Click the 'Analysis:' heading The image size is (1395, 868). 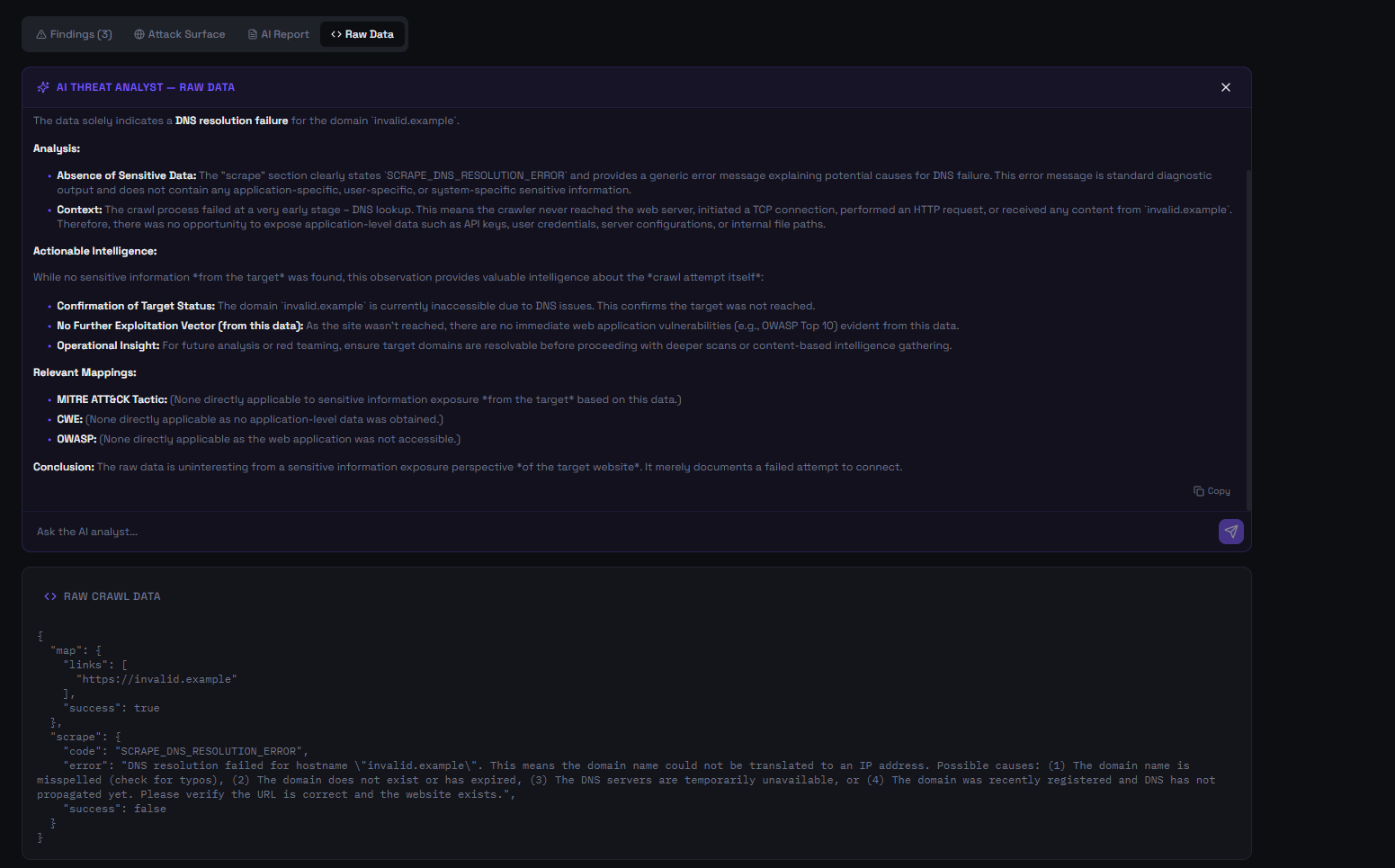(57, 148)
